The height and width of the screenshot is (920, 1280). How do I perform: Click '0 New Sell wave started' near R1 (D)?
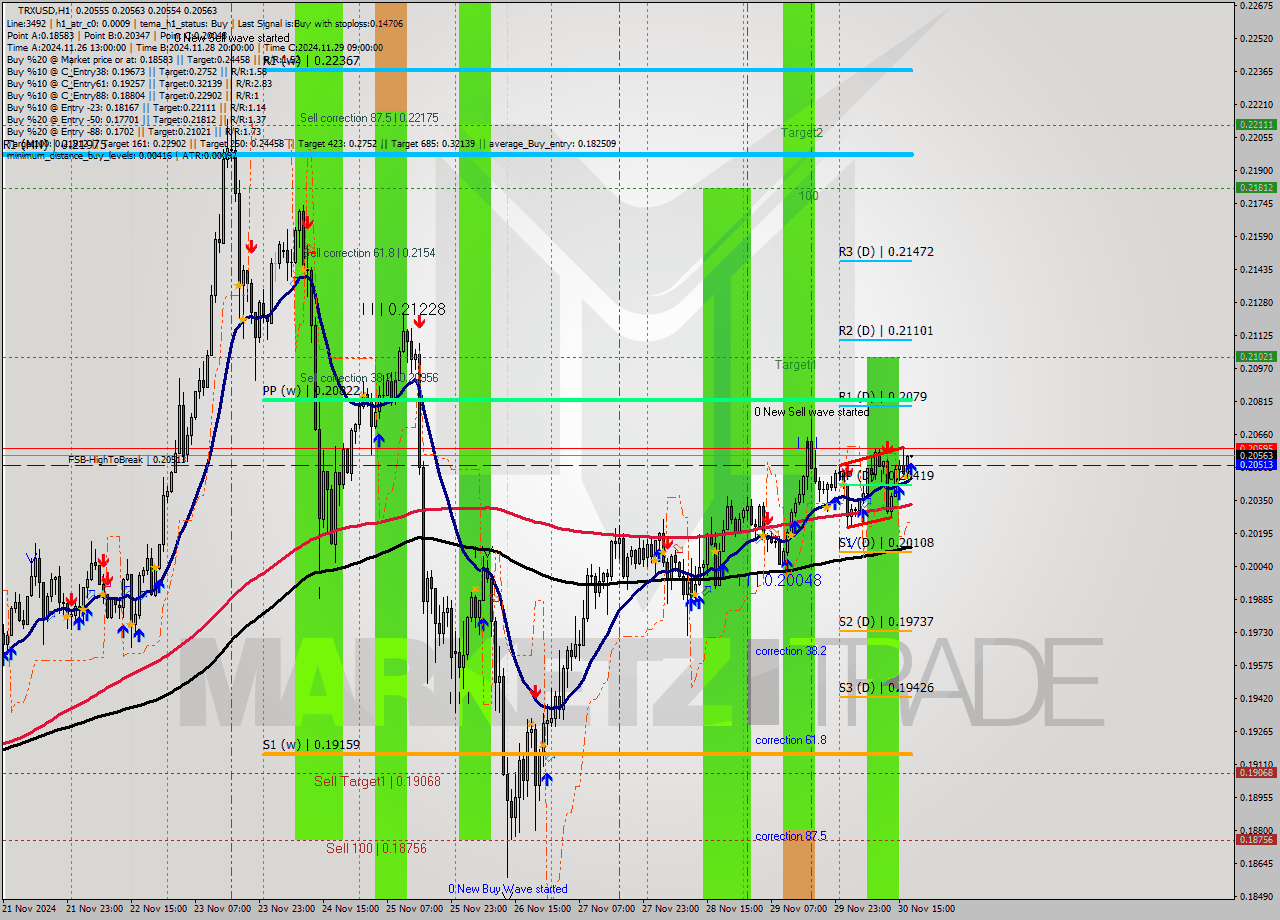pyautogui.click(x=811, y=412)
